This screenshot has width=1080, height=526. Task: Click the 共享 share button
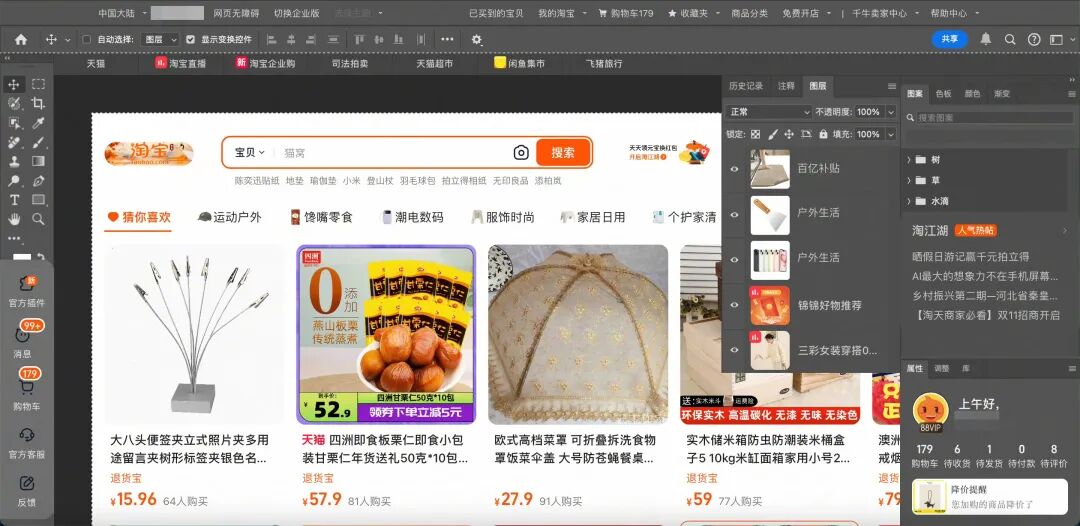[950, 39]
